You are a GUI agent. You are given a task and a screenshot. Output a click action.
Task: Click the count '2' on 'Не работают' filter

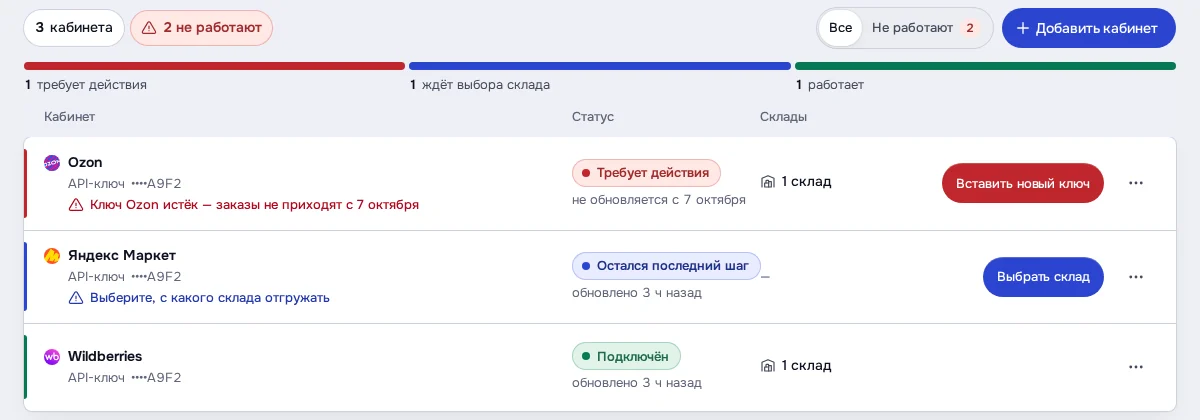coord(969,28)
